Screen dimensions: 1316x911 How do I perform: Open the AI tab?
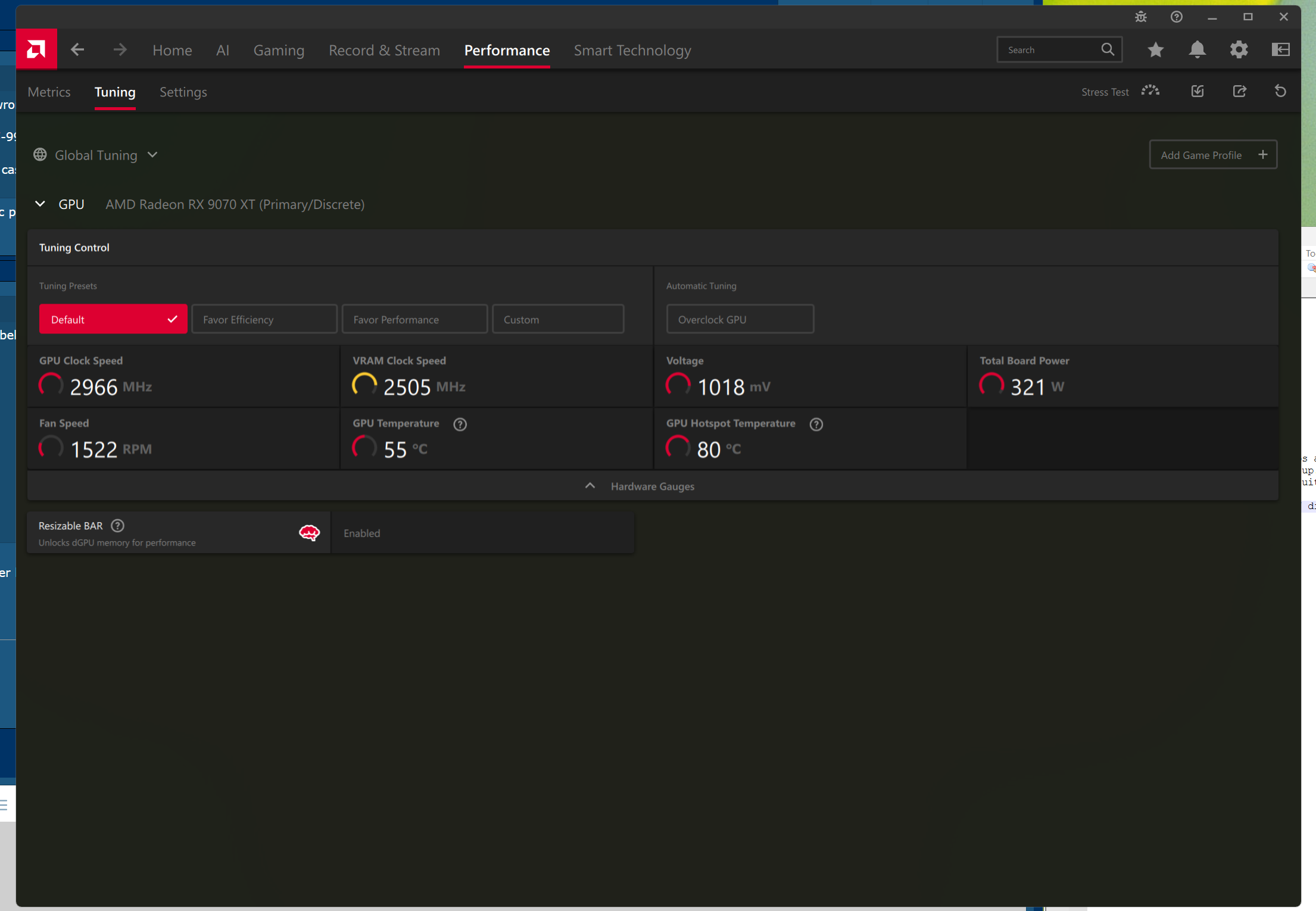coord(223,50)
